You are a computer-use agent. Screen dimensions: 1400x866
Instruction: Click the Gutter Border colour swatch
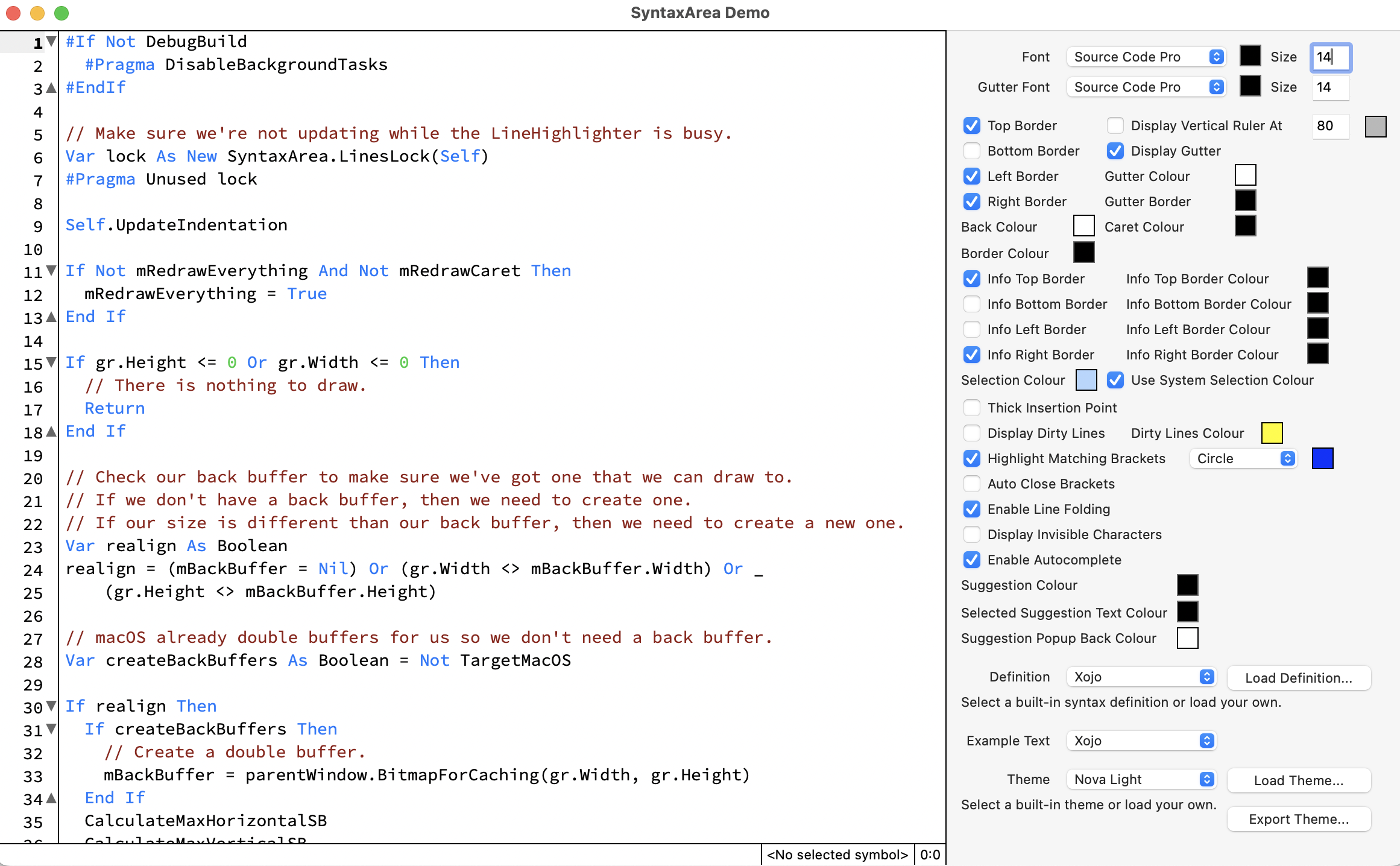pos(1245,200)
